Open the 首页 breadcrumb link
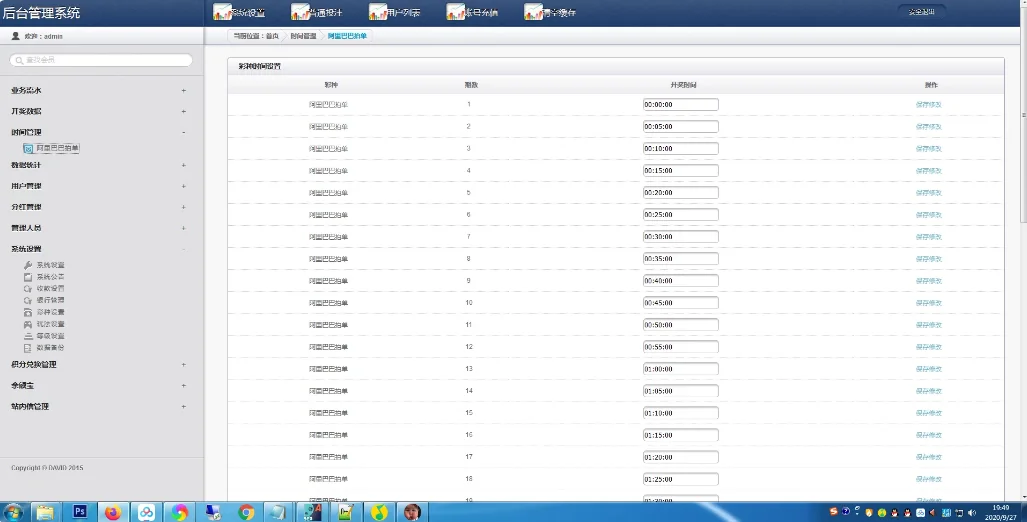This screenshot has height=522, width=1027. (272, 36)
